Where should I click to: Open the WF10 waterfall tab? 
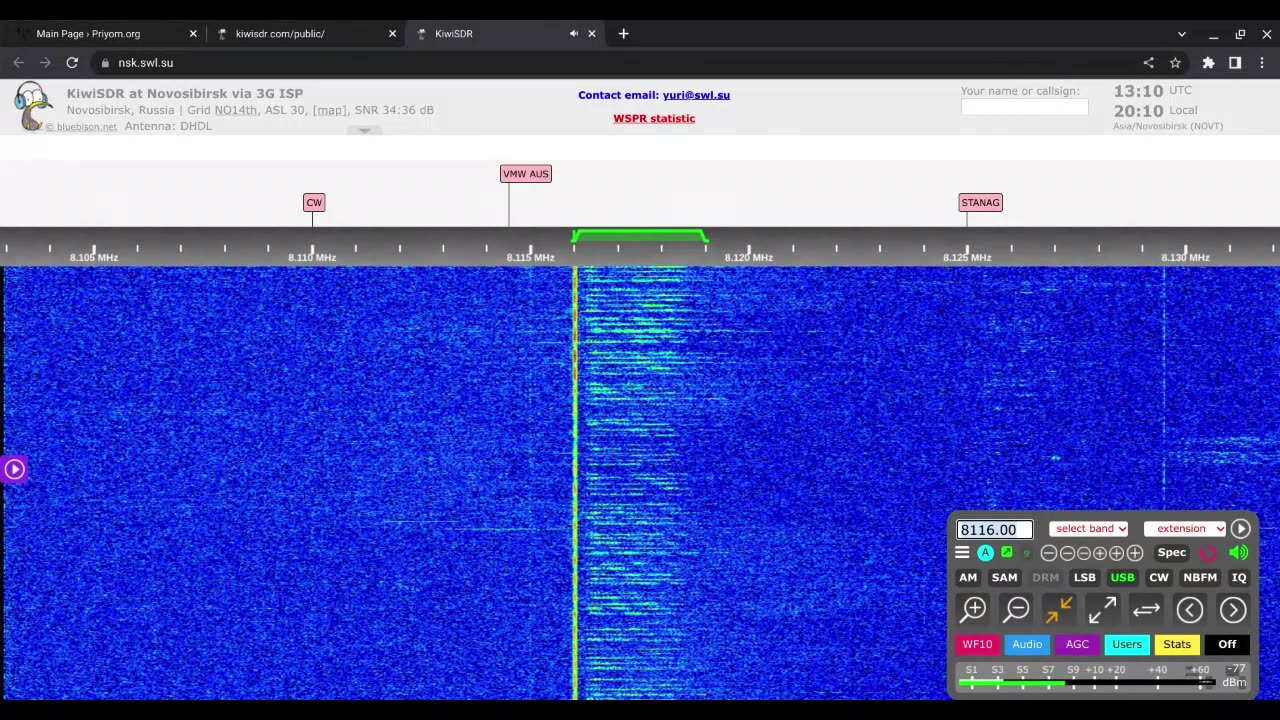click(x=977, y=644)
